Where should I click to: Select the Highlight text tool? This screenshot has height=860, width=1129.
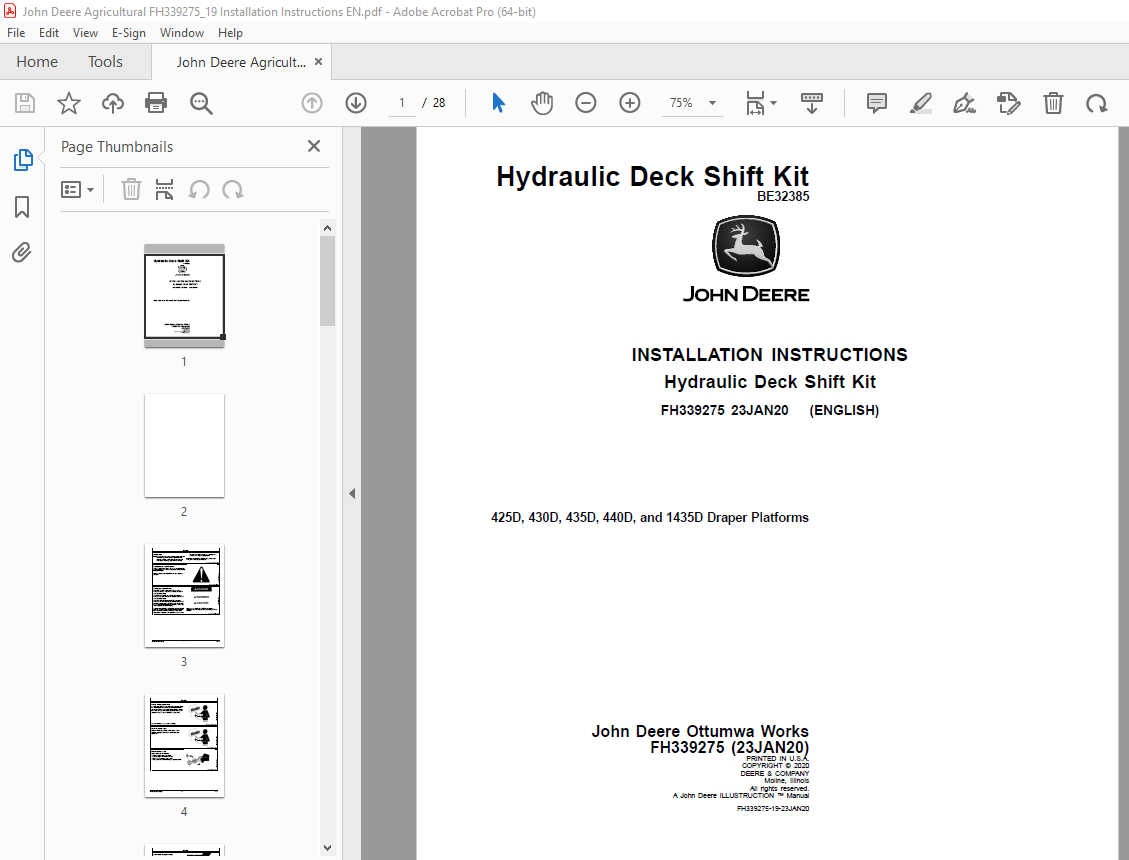click(920, 103)
